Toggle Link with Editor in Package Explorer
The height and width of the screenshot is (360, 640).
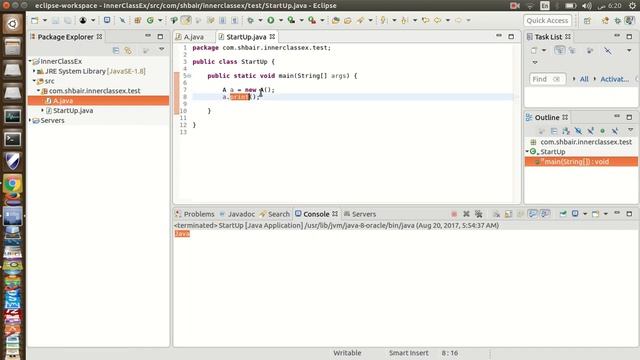(128, 51)
